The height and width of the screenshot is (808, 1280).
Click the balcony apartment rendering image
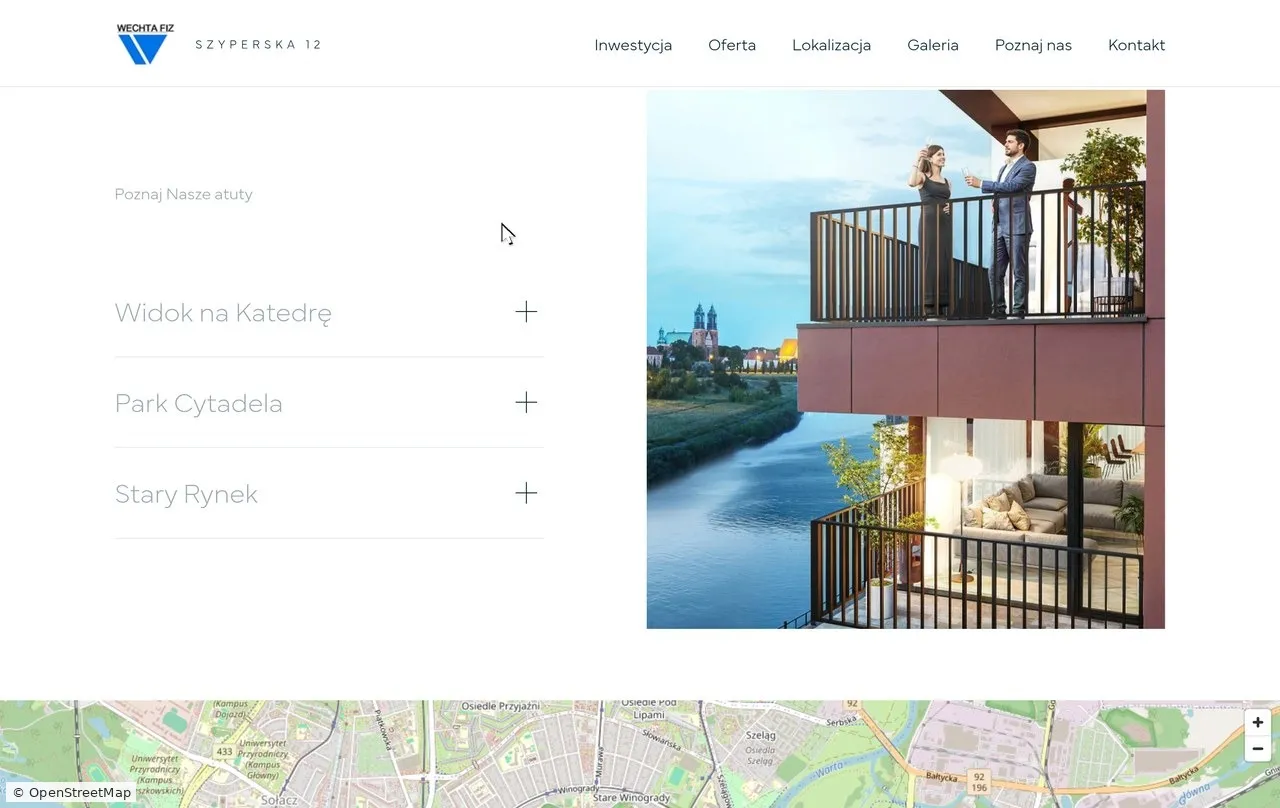[x=906, y=359]
